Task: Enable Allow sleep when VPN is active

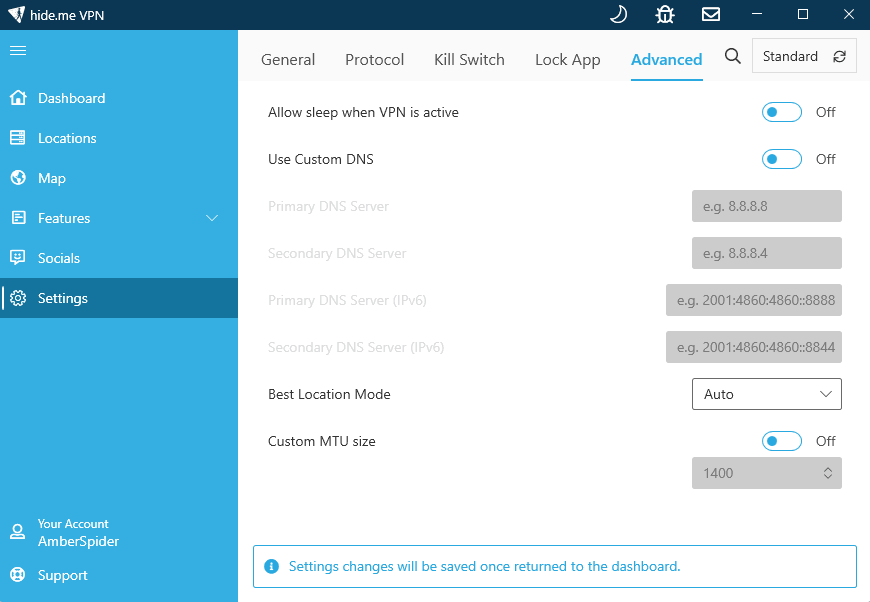Action: 781,112
